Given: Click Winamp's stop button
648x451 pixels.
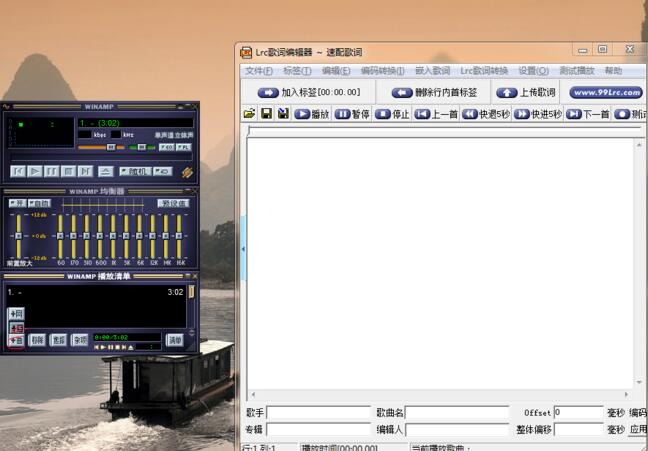Looking at the screenshot, I should click(x=69, y=171).
